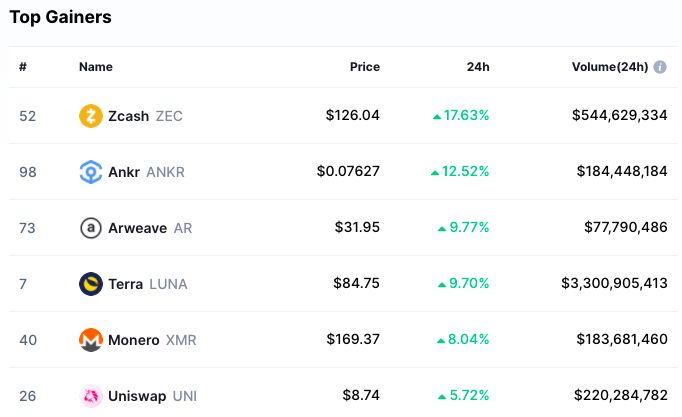Click the Terra LUNA logo icon
This screenshot has height=417, width=682.
click(x=91, y=284)
